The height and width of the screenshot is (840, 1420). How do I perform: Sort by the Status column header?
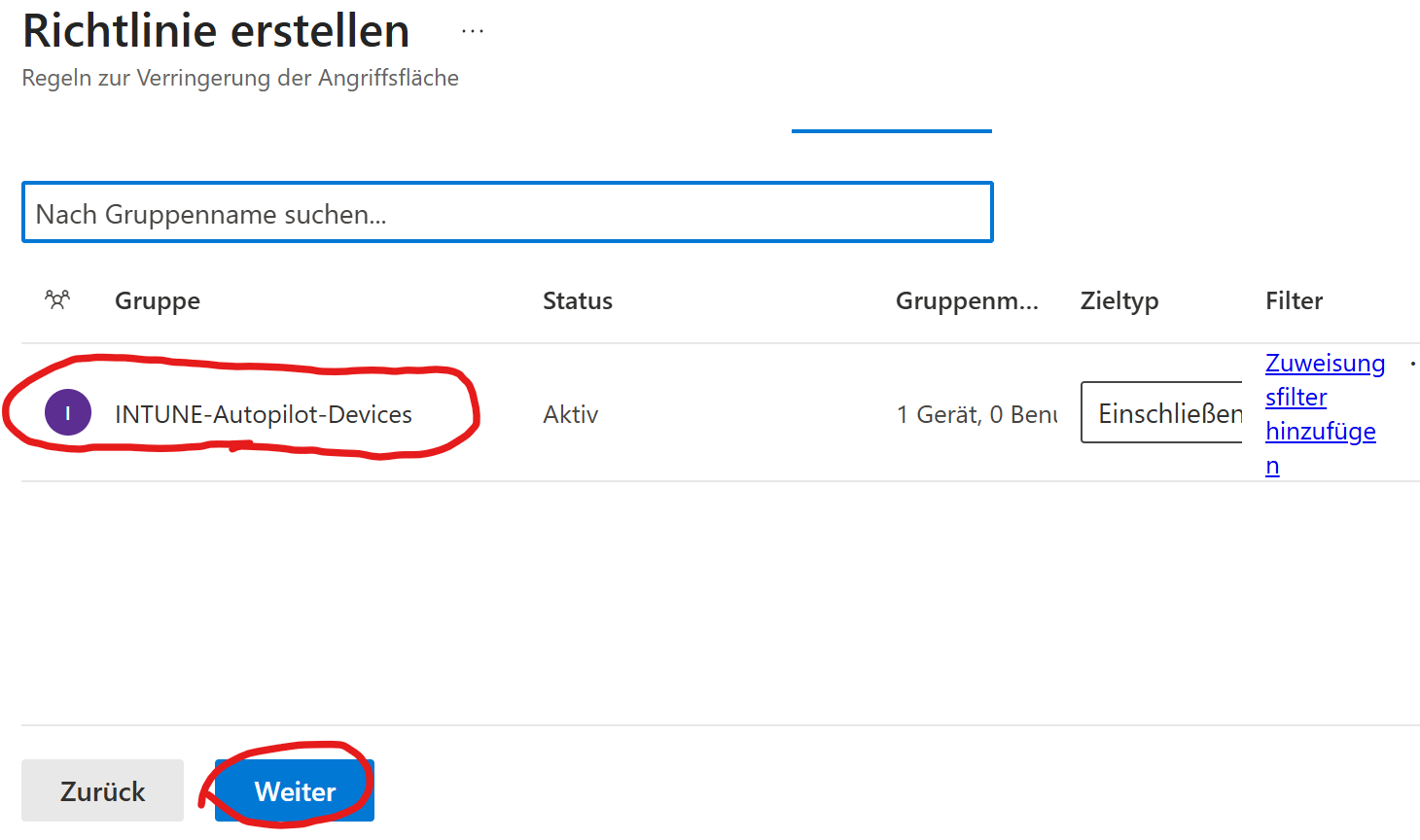point(578,301)
